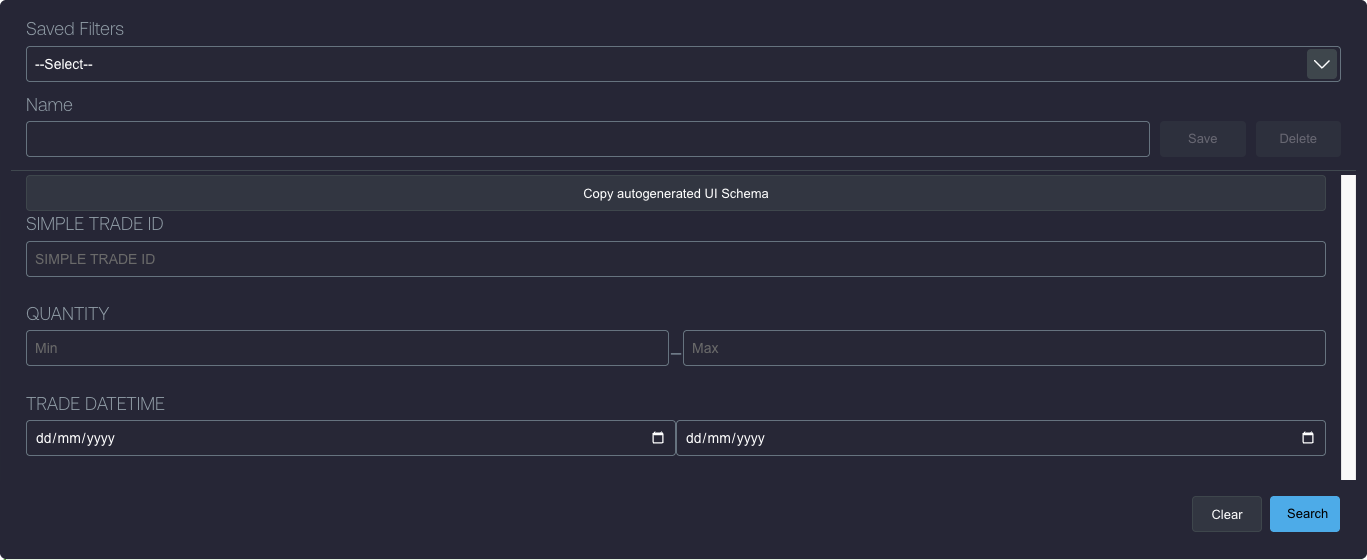Open the Saved Filters select box

click(x=660, y=64)
